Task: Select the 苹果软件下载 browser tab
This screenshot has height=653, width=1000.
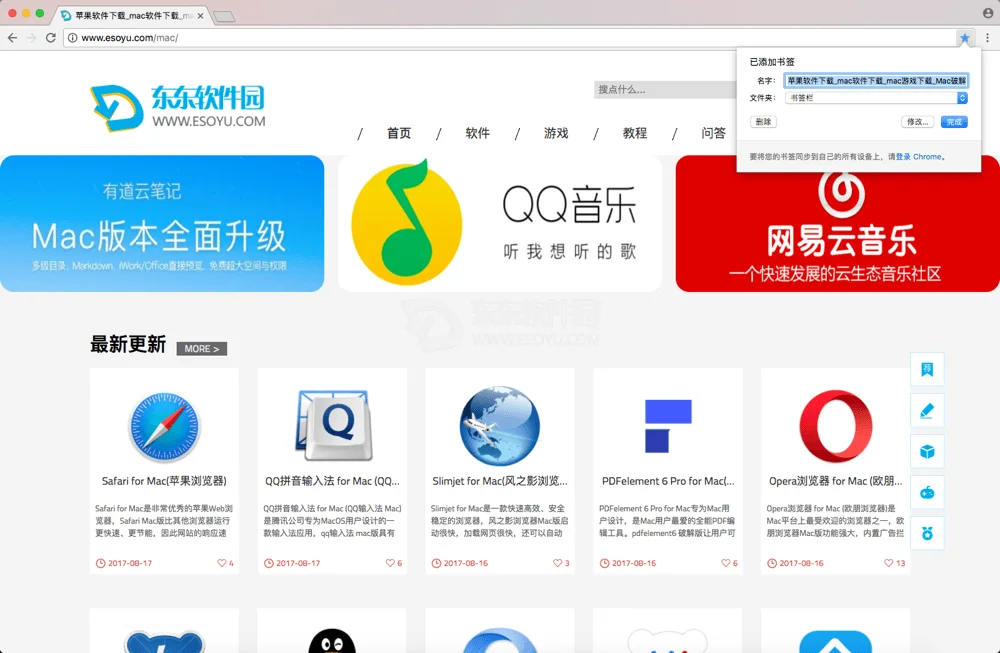Action: click(131, 15)
